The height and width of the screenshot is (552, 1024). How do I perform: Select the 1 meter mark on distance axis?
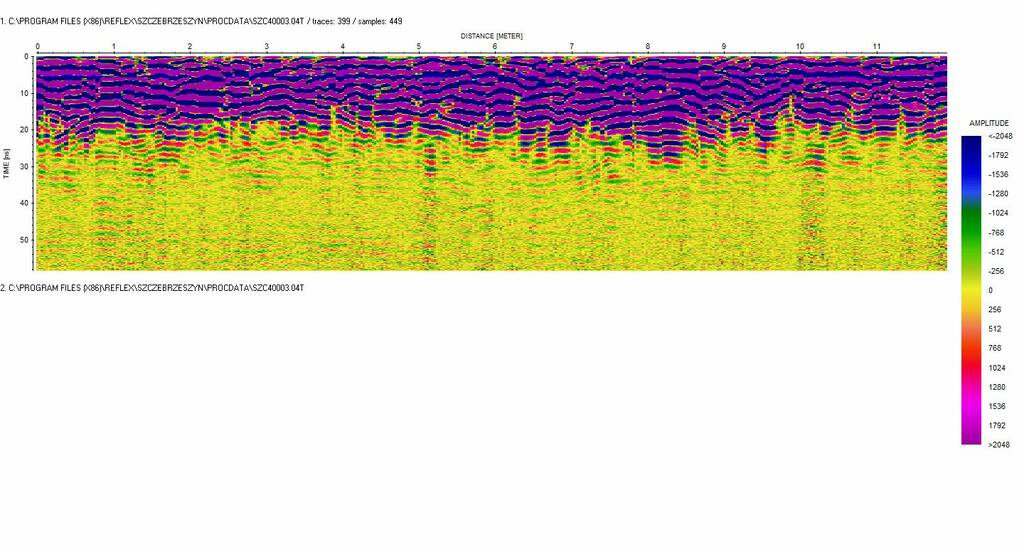coord(114,47)
